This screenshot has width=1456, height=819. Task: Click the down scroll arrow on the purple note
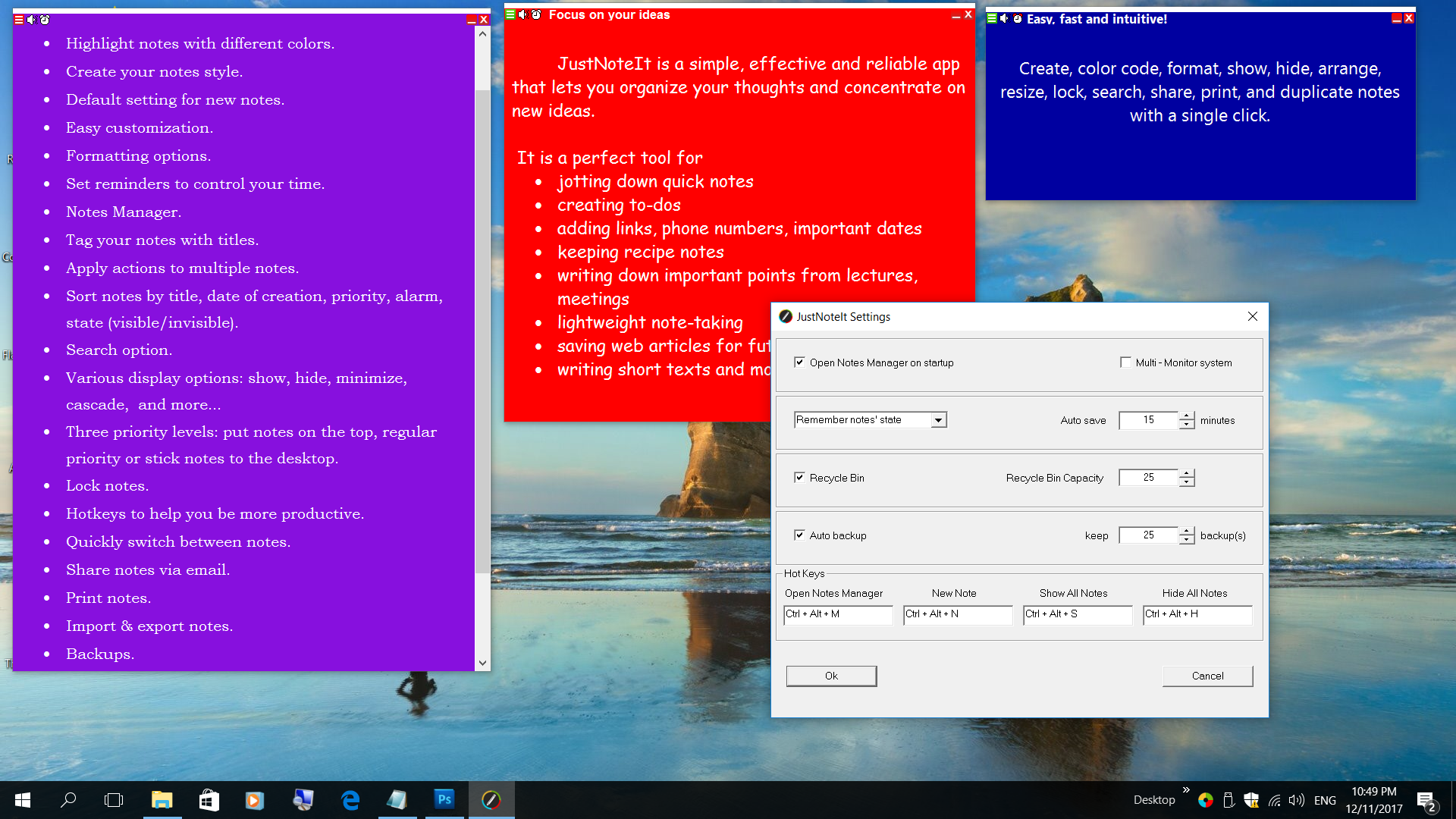coord(483,662)
